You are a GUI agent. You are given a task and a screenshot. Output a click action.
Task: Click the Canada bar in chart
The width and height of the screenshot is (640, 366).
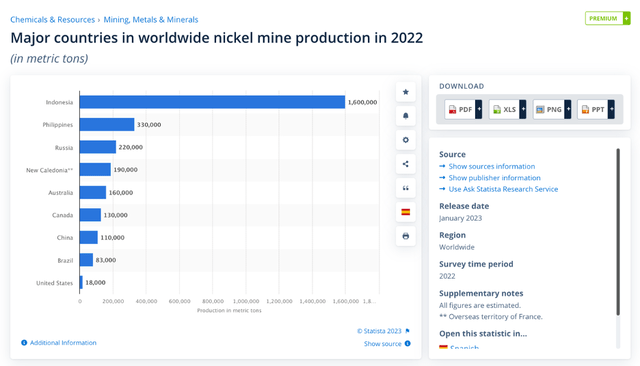pos(90,215)
